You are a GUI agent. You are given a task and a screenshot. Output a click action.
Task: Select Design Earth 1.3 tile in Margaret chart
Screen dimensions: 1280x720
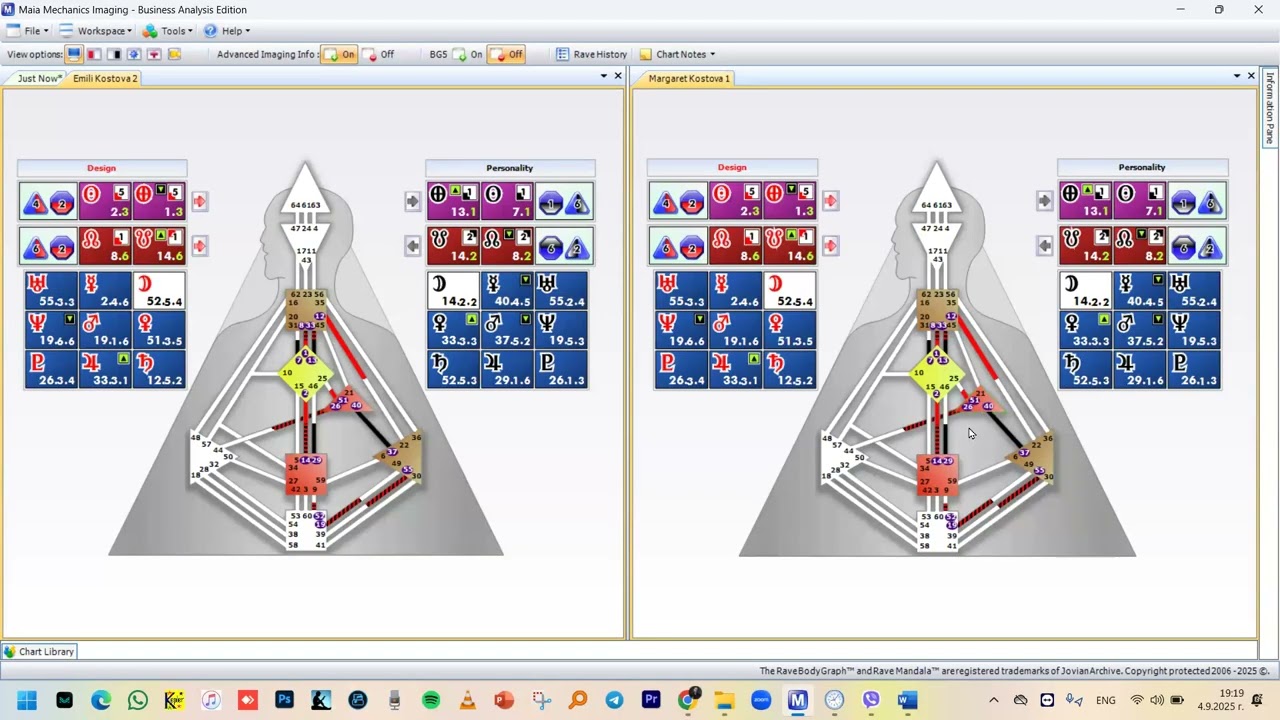[790, 201]
